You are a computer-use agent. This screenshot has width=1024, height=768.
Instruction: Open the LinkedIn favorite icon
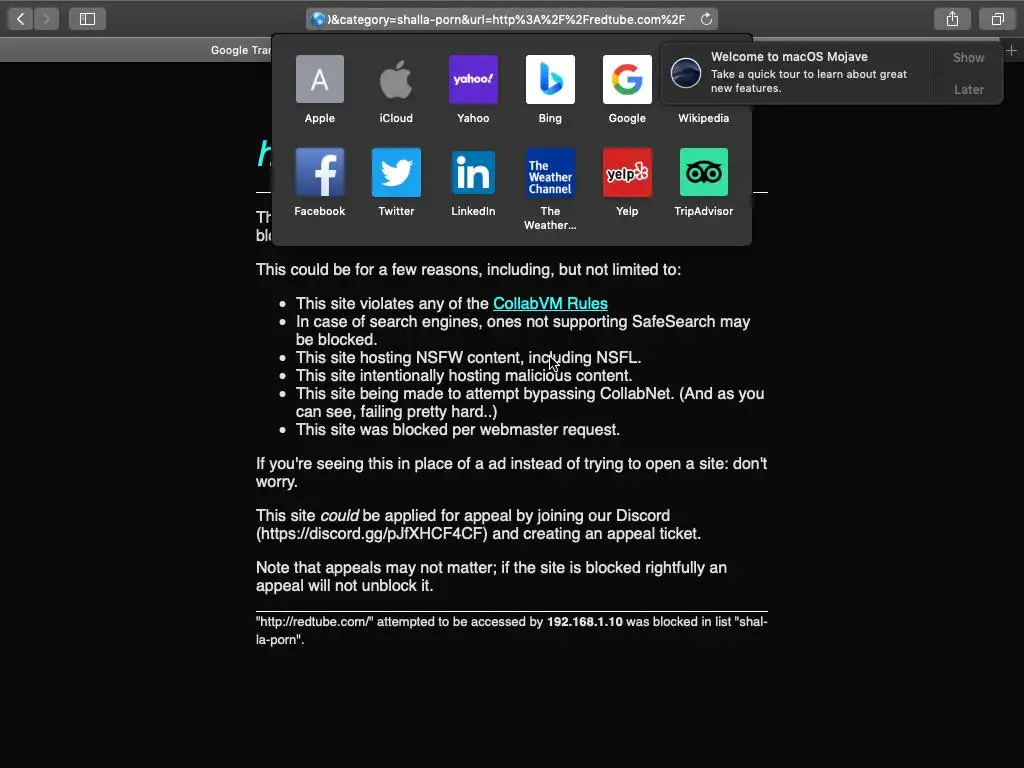(473, 172)
